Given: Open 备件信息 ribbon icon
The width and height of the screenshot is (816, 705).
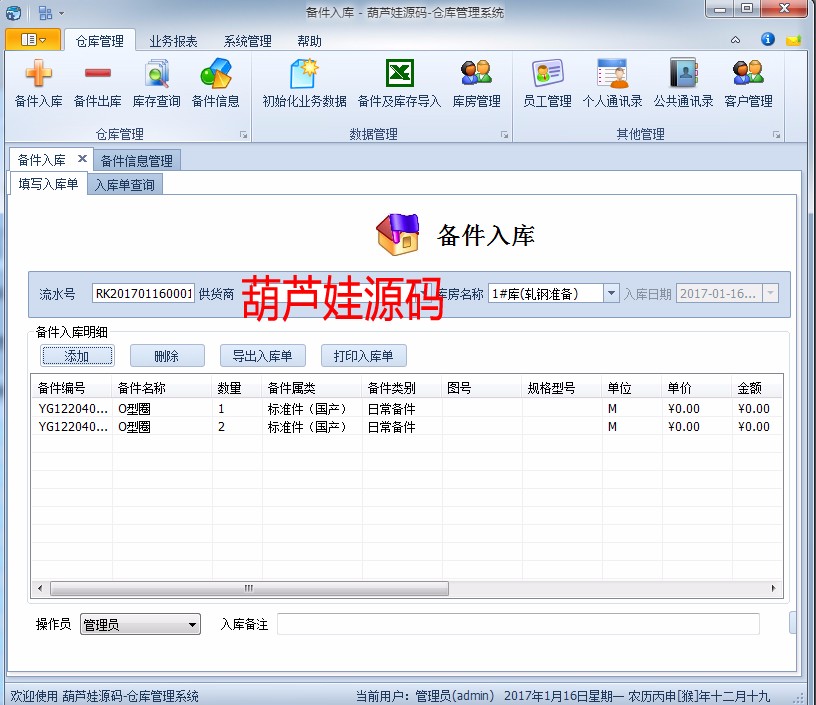Looking at the screenshot, I should (215, 84).
